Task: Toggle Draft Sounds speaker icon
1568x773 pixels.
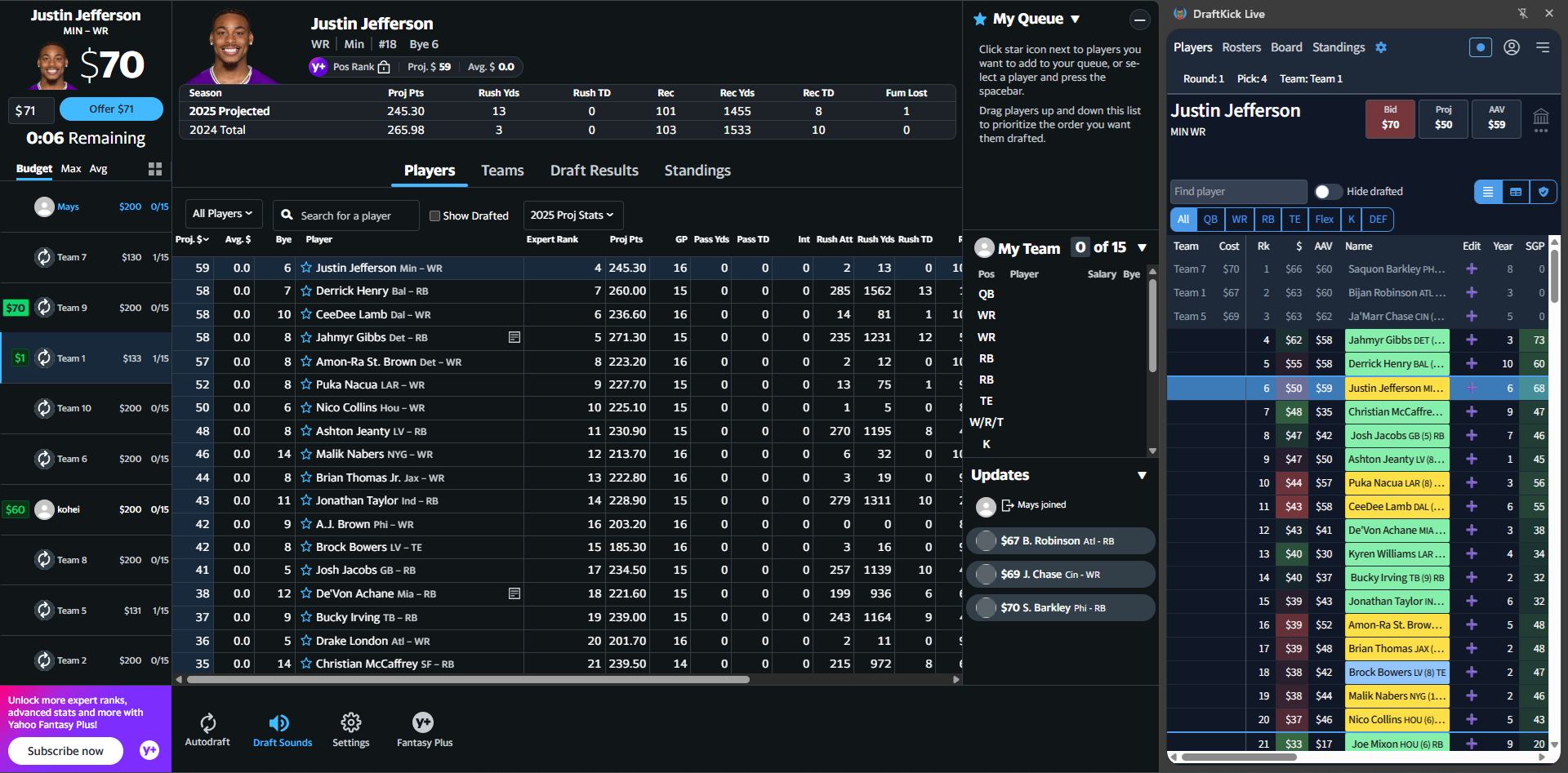Action: pyautogui.click(x=279, y=722)
